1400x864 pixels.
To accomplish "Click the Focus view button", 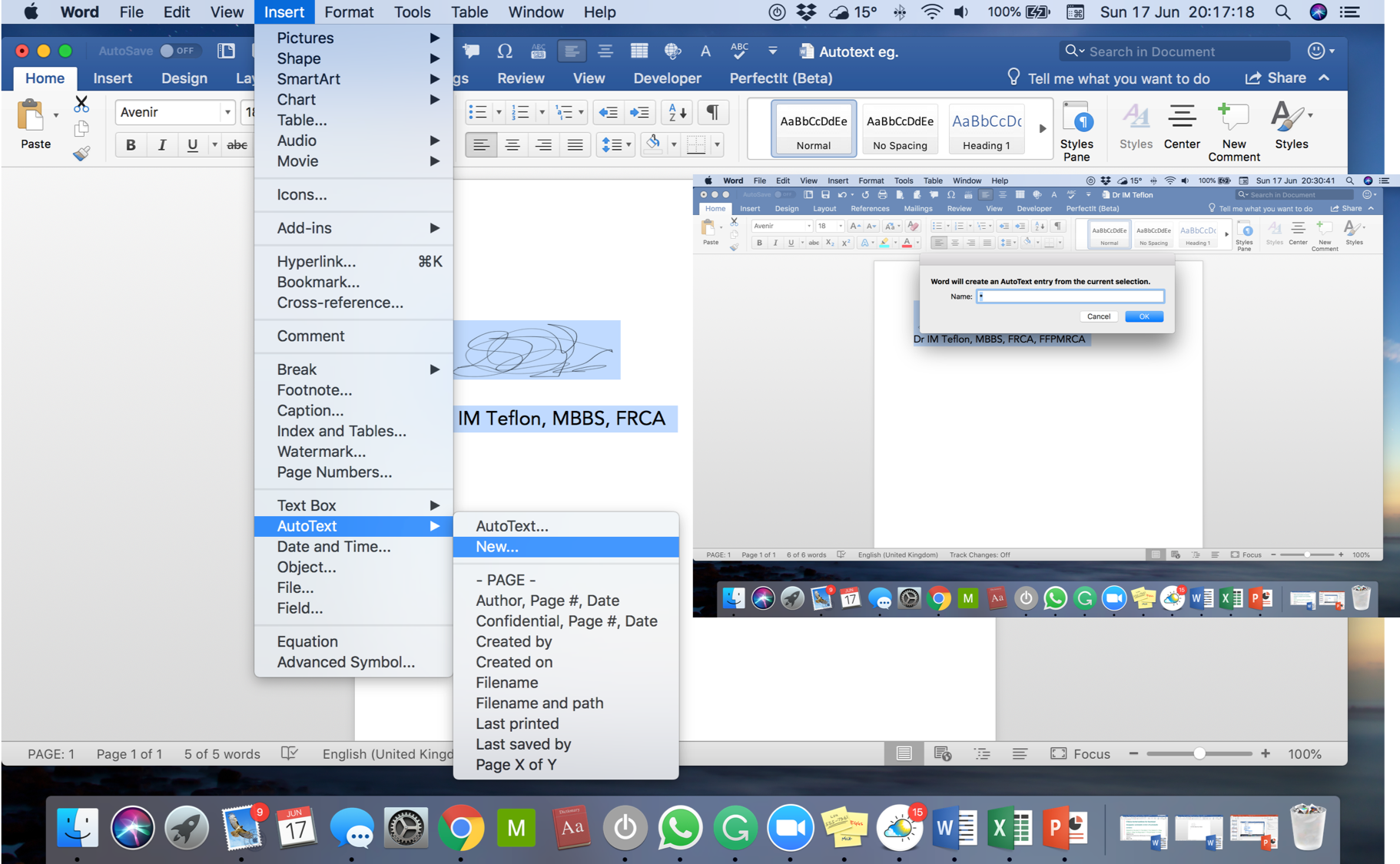I will (x=1080, y=753).
